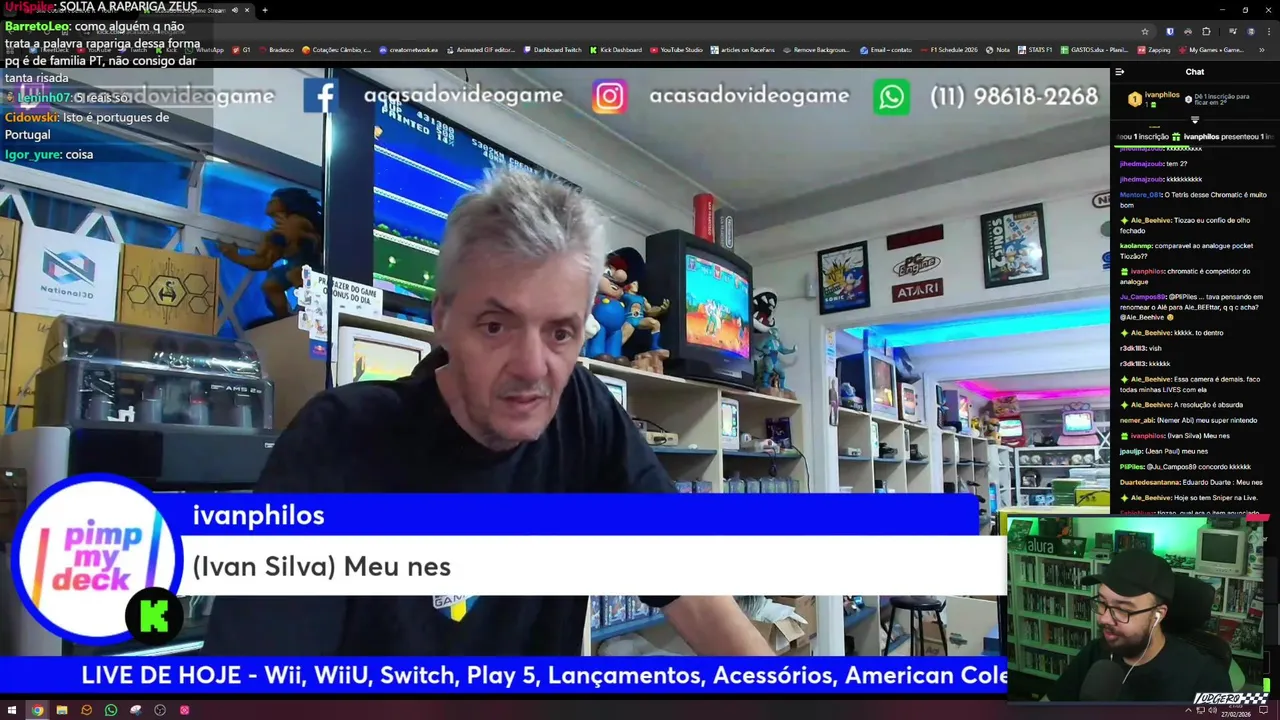The height and width of the screenshot is (720, 1280).
Task: Click the taskbar date and time
Action: (x=1237, y=710)
